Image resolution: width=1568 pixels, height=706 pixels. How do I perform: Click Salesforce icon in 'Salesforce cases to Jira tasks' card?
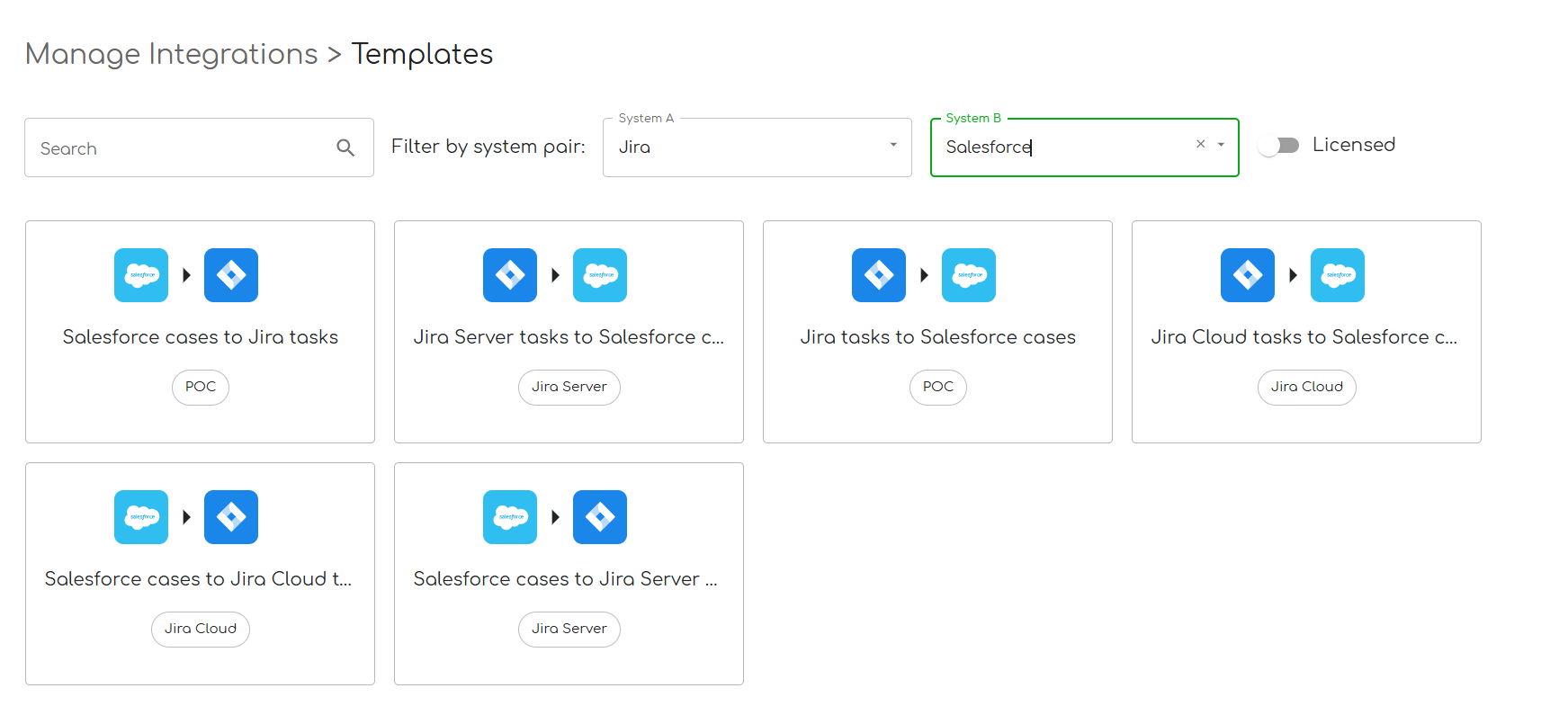pos(141,275)
